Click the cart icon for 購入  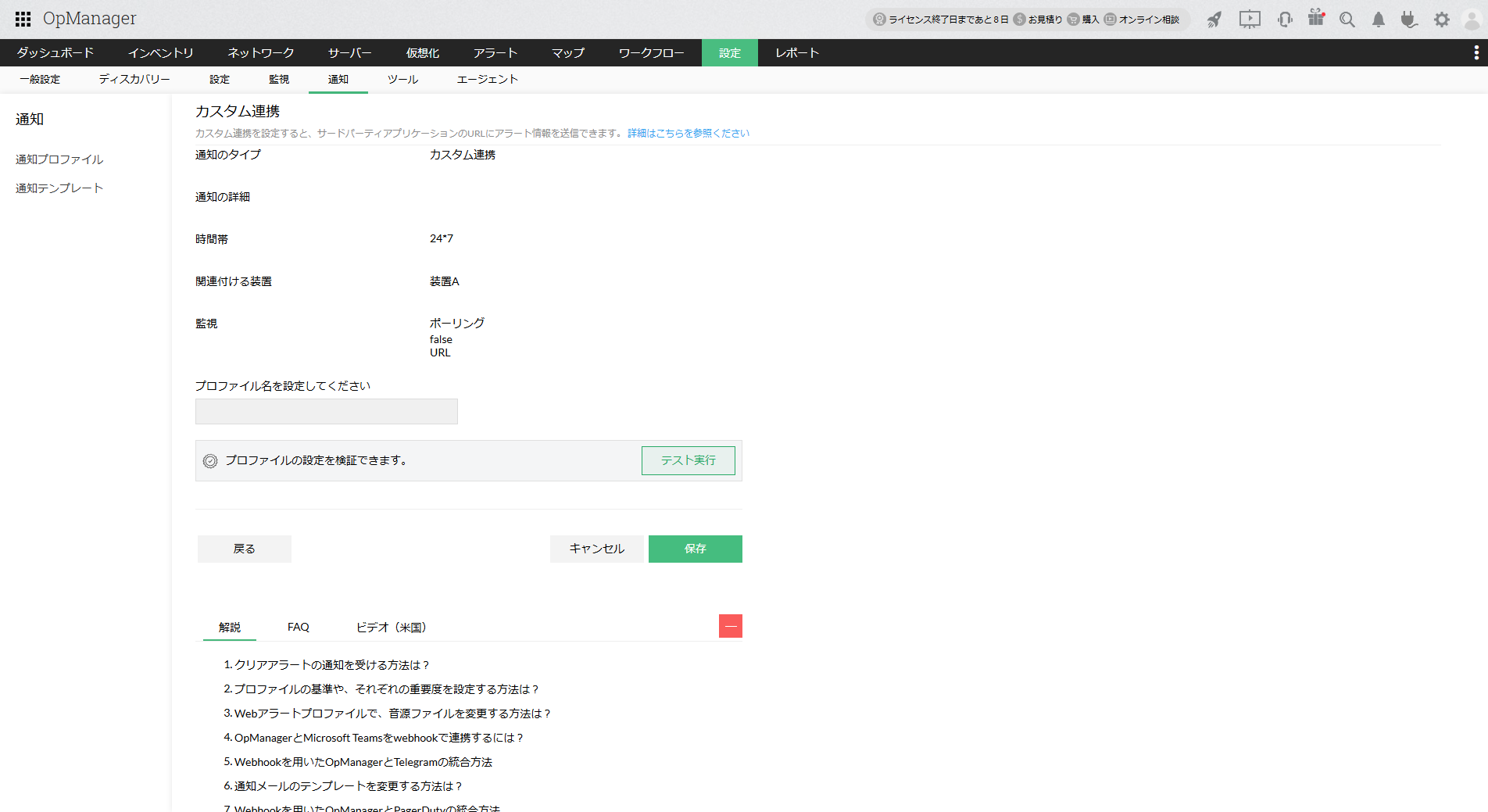(1073, 20)
